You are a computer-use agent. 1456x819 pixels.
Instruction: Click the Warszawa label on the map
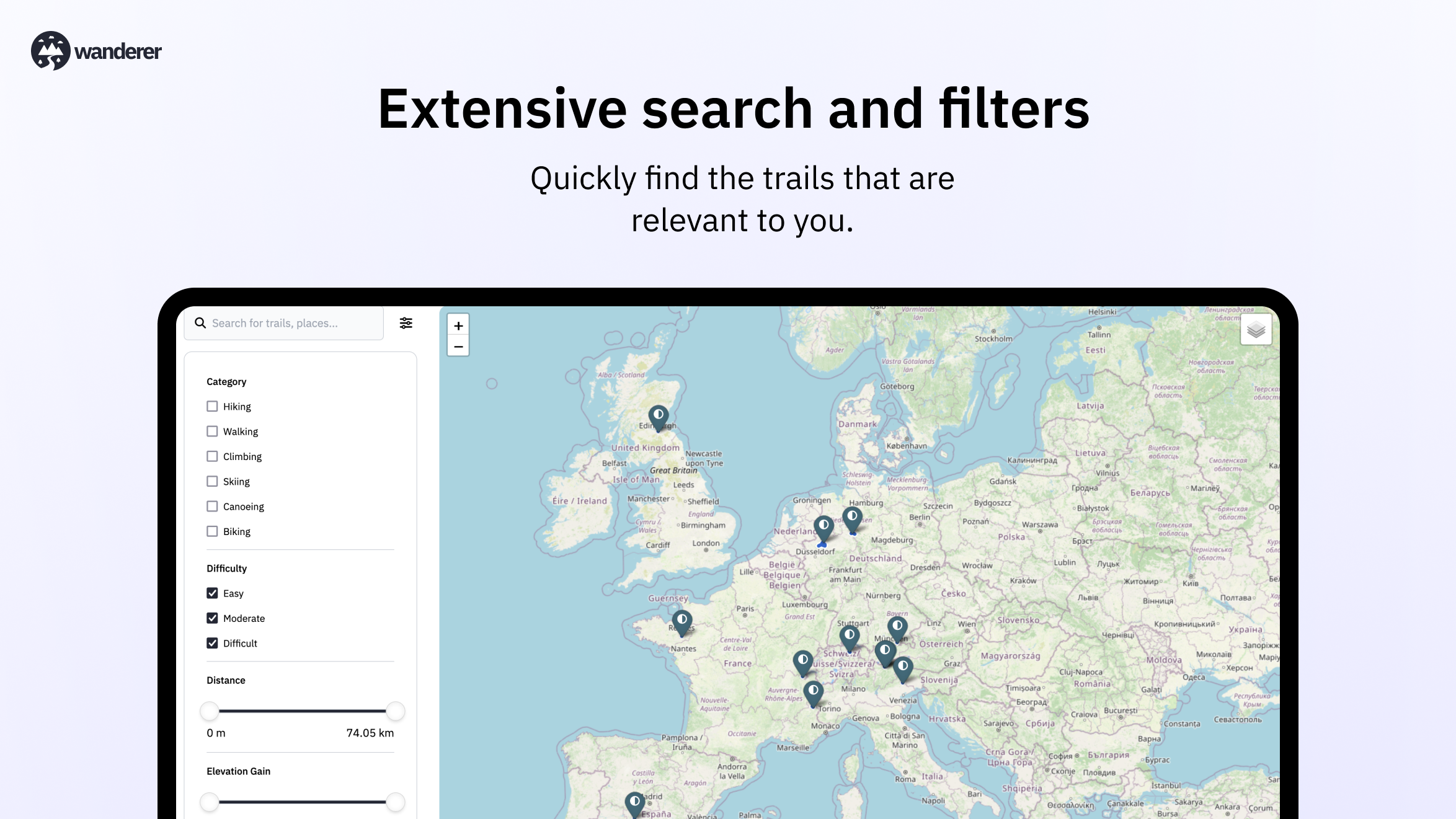coord(1040,525)
